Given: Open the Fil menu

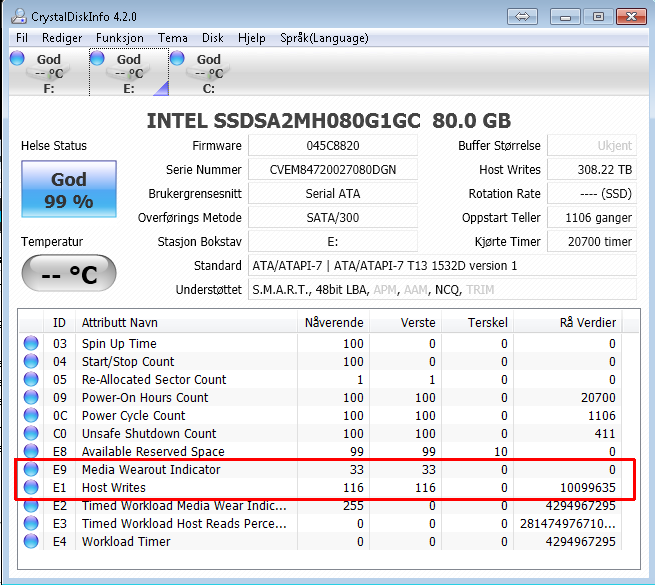Looking at the screenshot, I should click(22, 38).
